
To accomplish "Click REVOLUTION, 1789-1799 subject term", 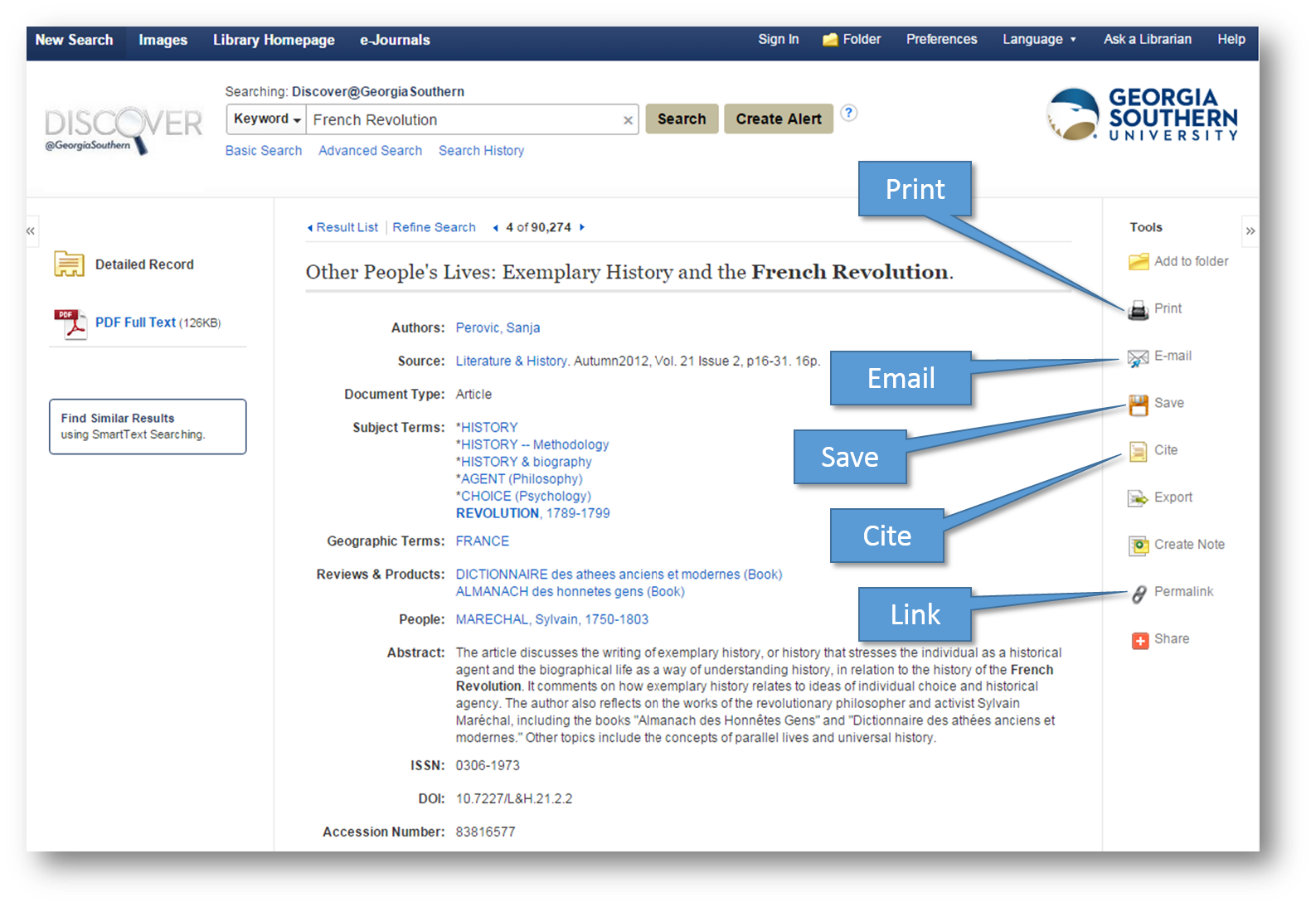I will click(x=532, y=514).
